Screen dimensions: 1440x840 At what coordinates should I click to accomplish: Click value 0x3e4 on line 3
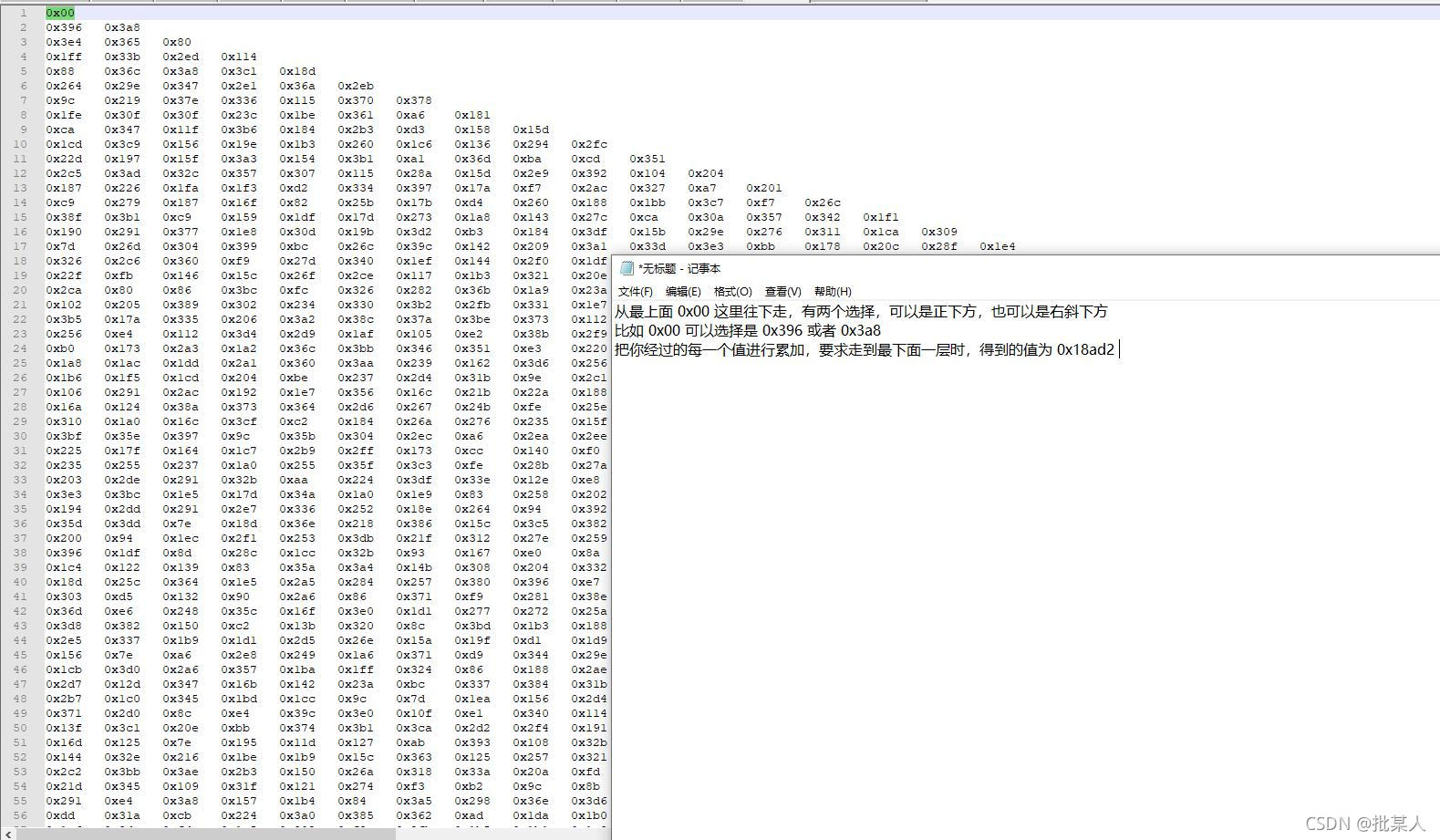(64, 42)
